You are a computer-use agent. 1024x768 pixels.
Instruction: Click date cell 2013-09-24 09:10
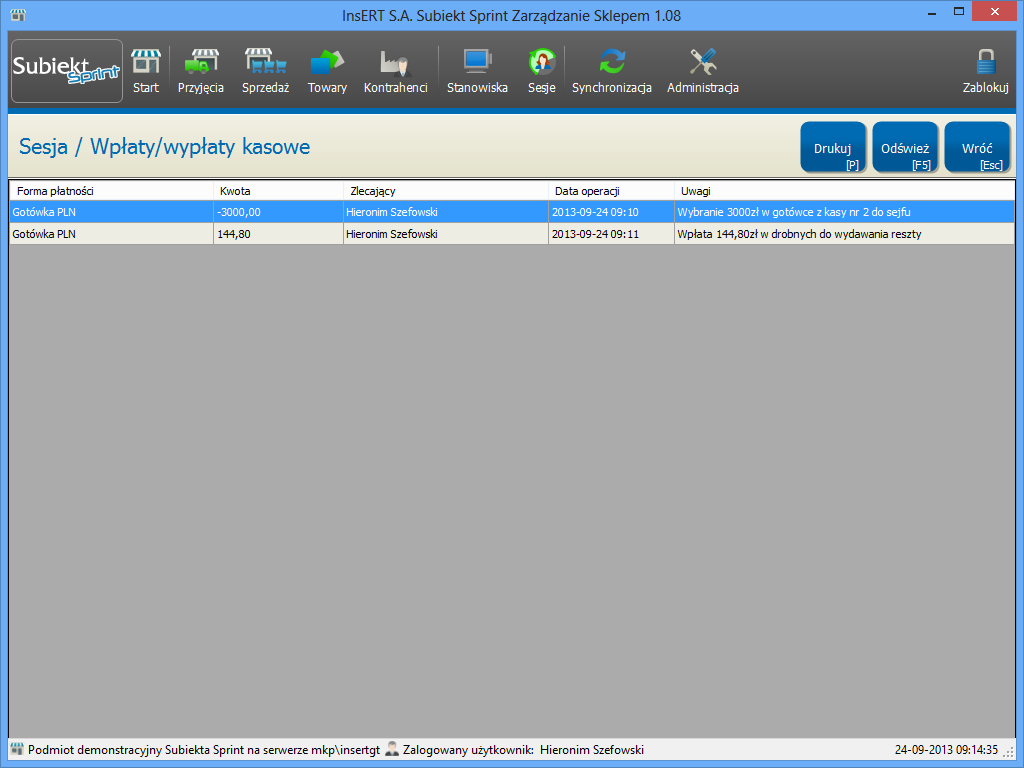[611, 212]
